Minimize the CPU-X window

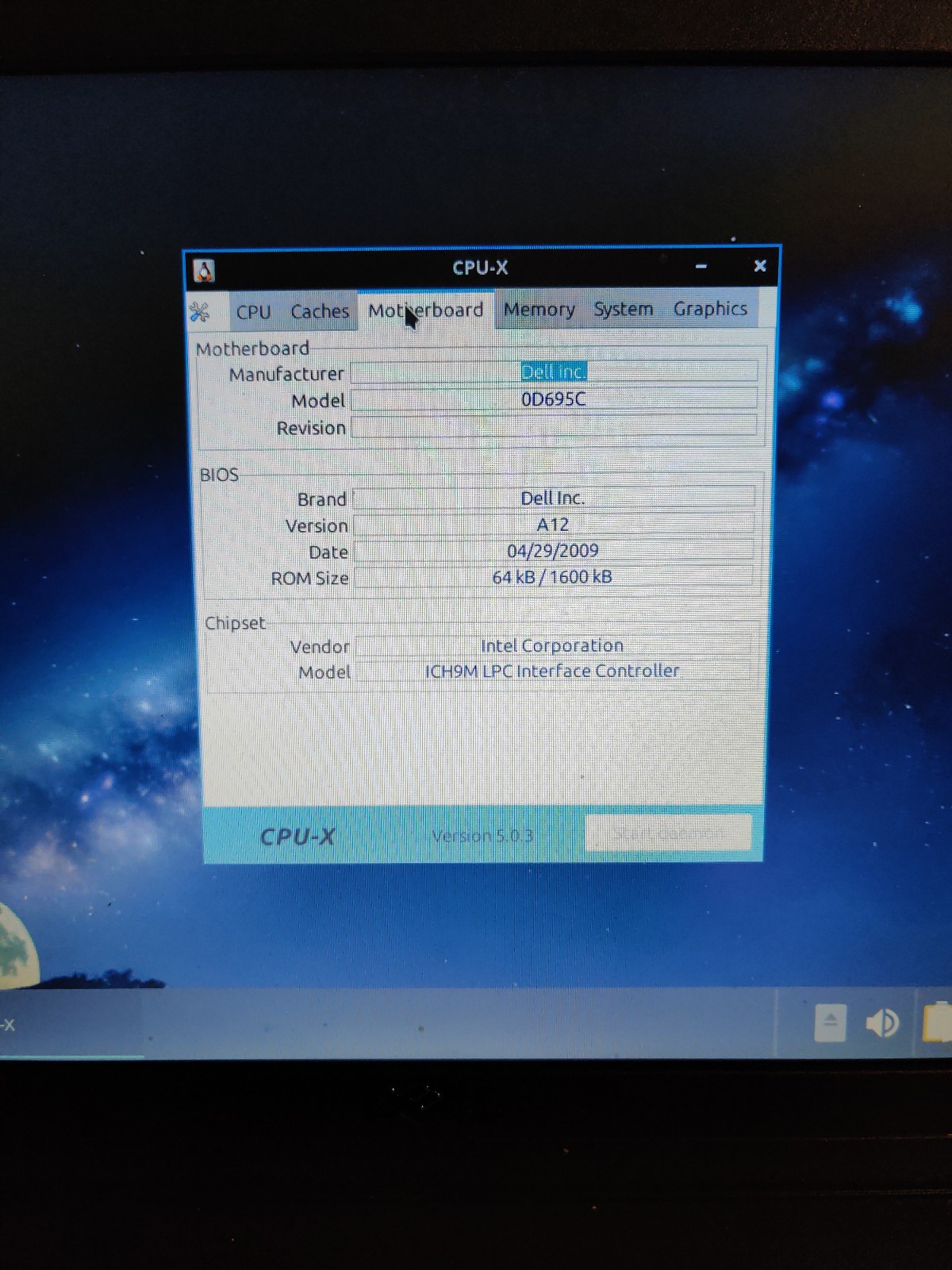[x=701, y=267]
